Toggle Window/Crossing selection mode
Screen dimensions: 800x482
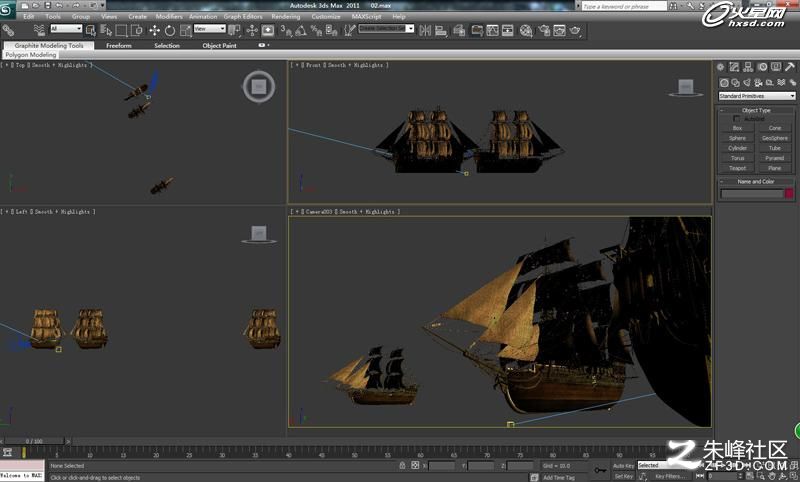coord(137,31)
